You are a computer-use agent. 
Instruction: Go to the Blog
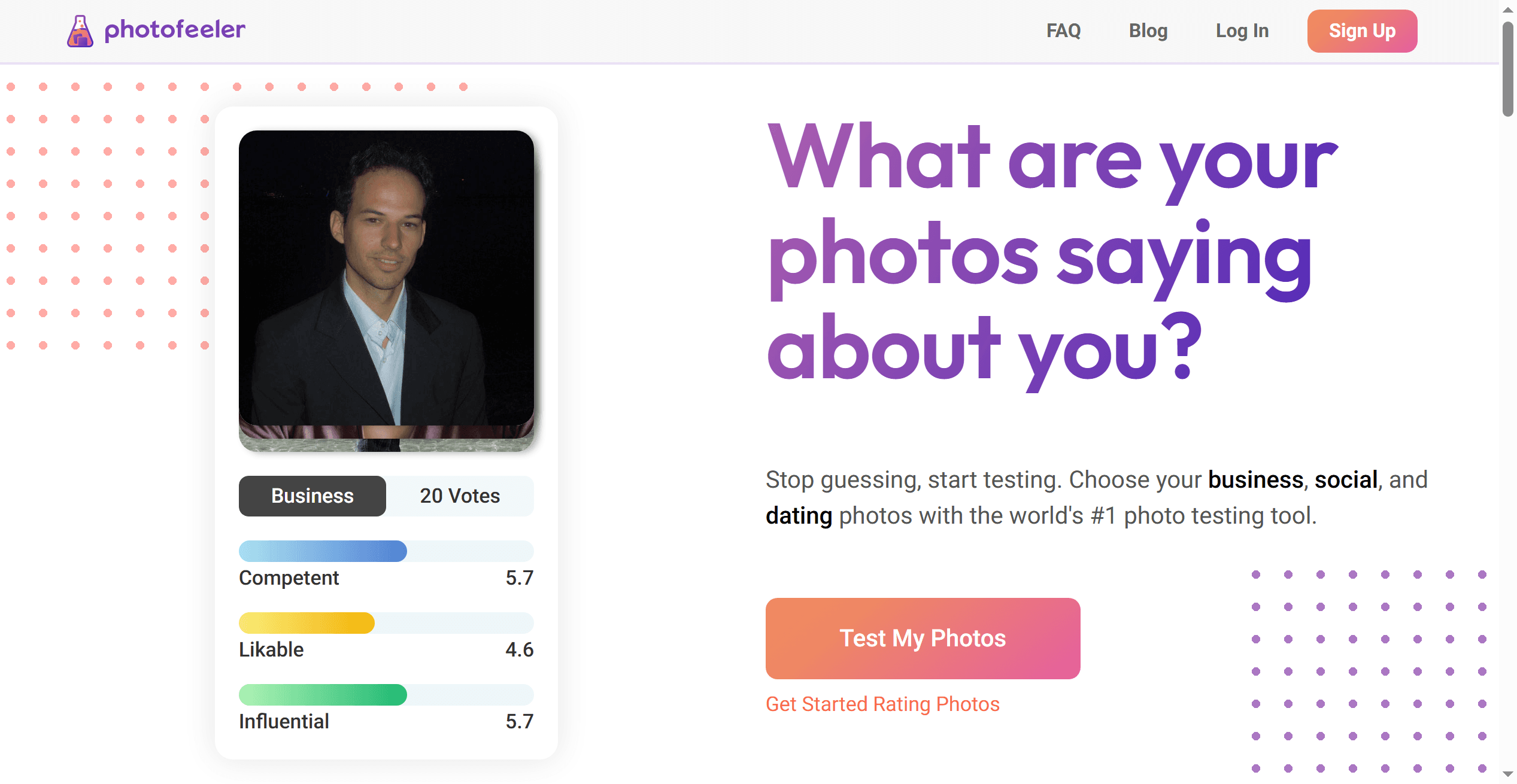(1148, 31)
